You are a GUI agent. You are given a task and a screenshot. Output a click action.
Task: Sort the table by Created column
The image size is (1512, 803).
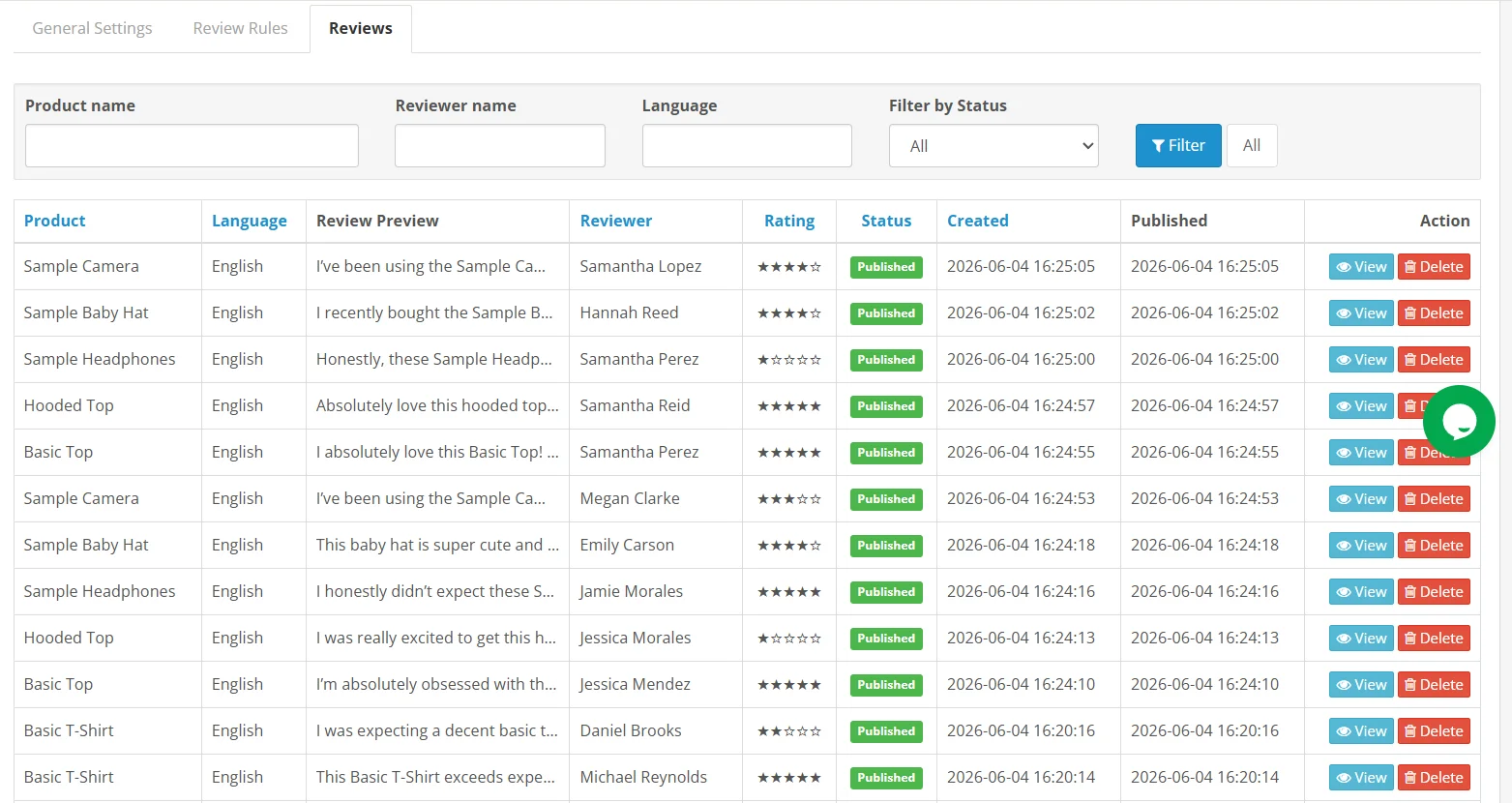coord(978,221)
